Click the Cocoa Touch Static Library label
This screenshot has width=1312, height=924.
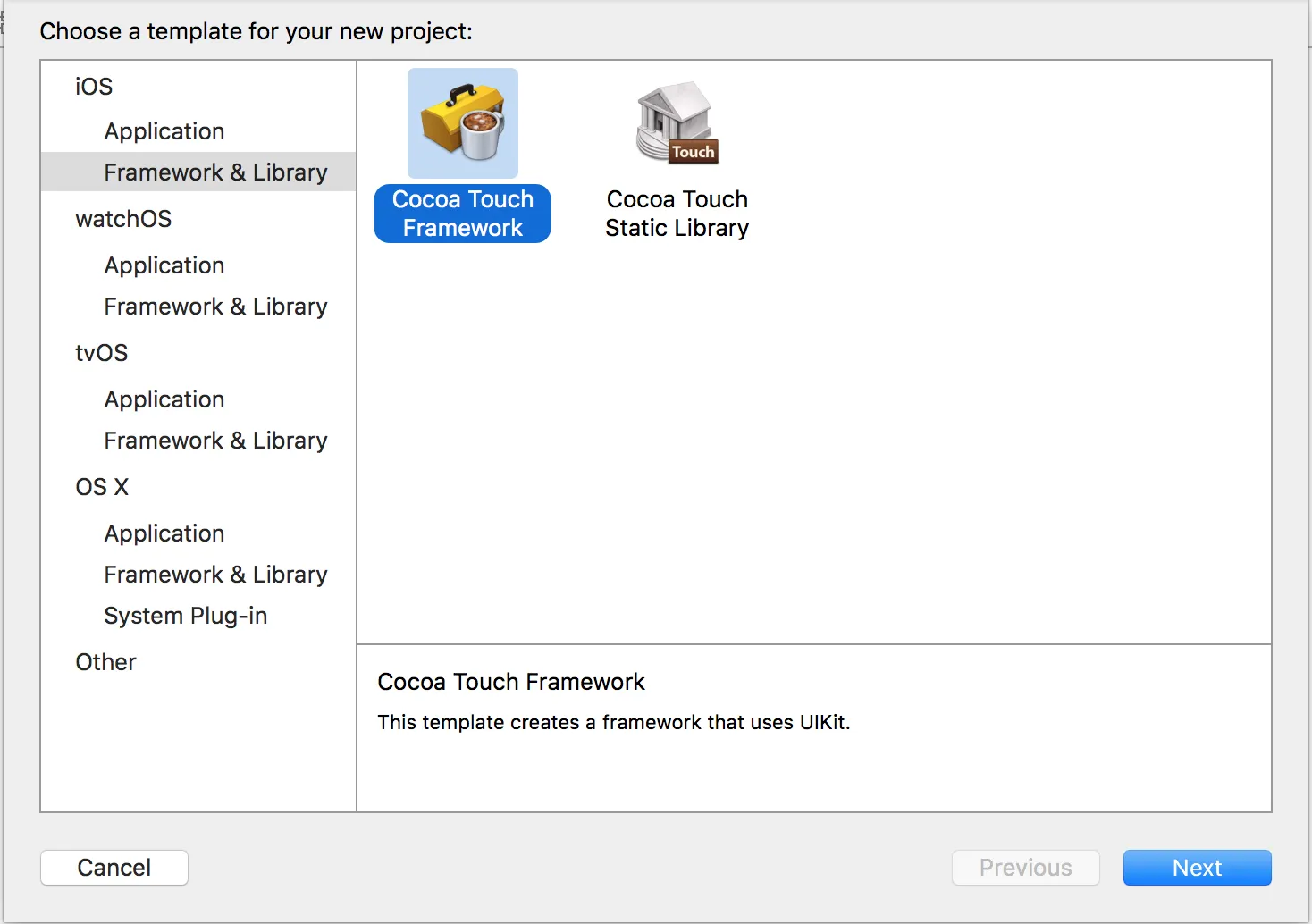[677, 214]
